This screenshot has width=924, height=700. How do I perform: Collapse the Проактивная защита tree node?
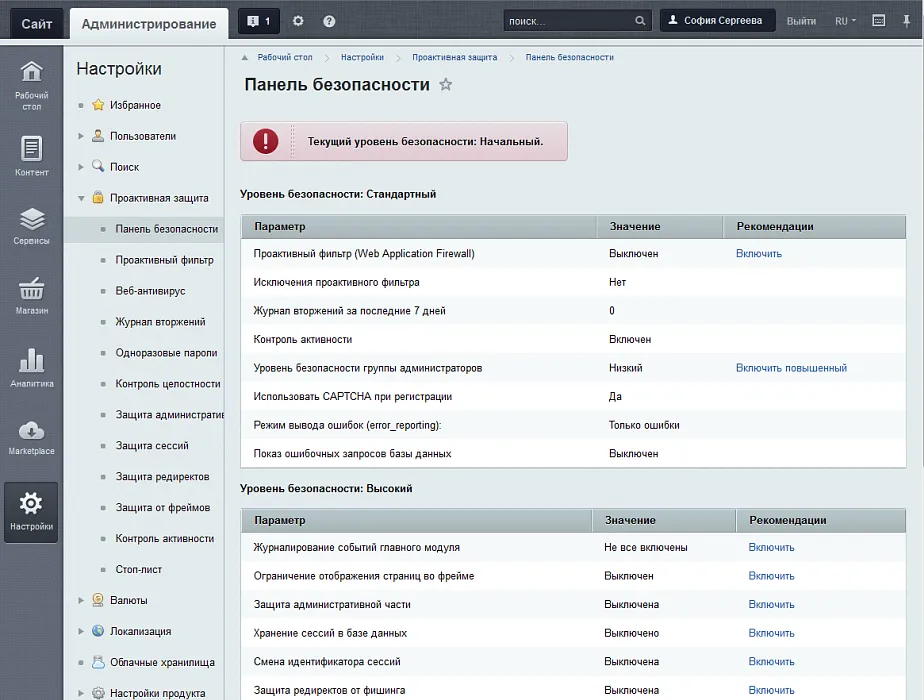[82, 198]
